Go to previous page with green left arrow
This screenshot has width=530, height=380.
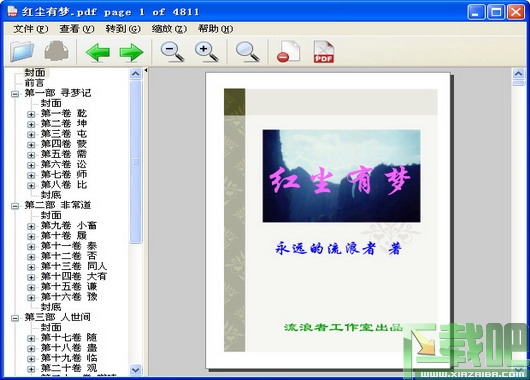pyautogui.click(x=98, y=52)
